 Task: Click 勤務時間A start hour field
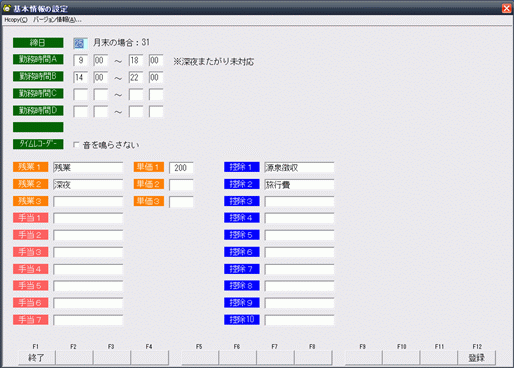[x=80, y=60]
